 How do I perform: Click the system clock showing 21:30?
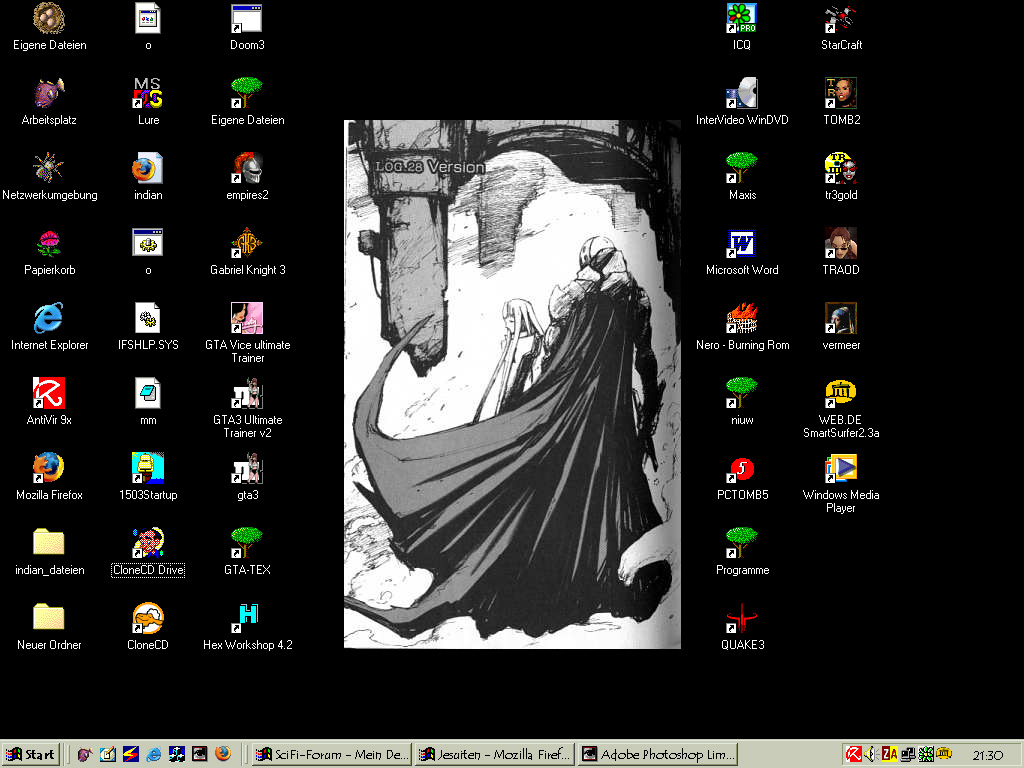click(x=987, y=755)
